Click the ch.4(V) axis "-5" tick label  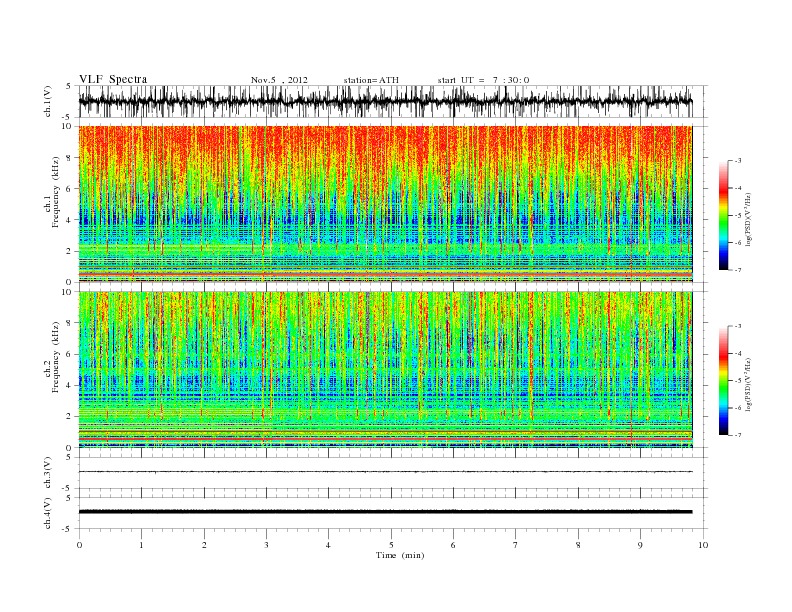click(x=68, y=529)
